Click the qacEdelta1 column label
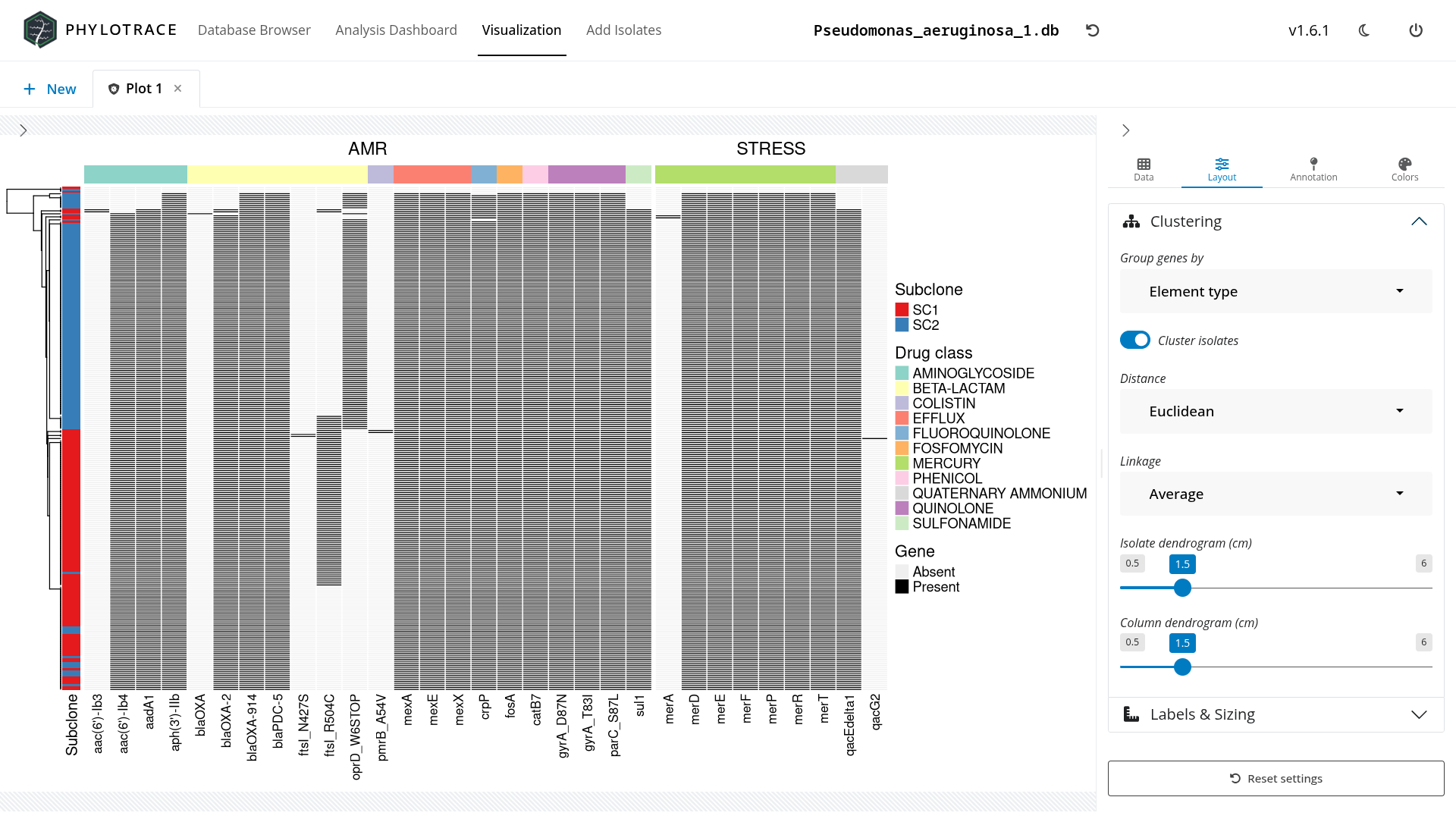The image size is (1456, 819). point(849,725)
